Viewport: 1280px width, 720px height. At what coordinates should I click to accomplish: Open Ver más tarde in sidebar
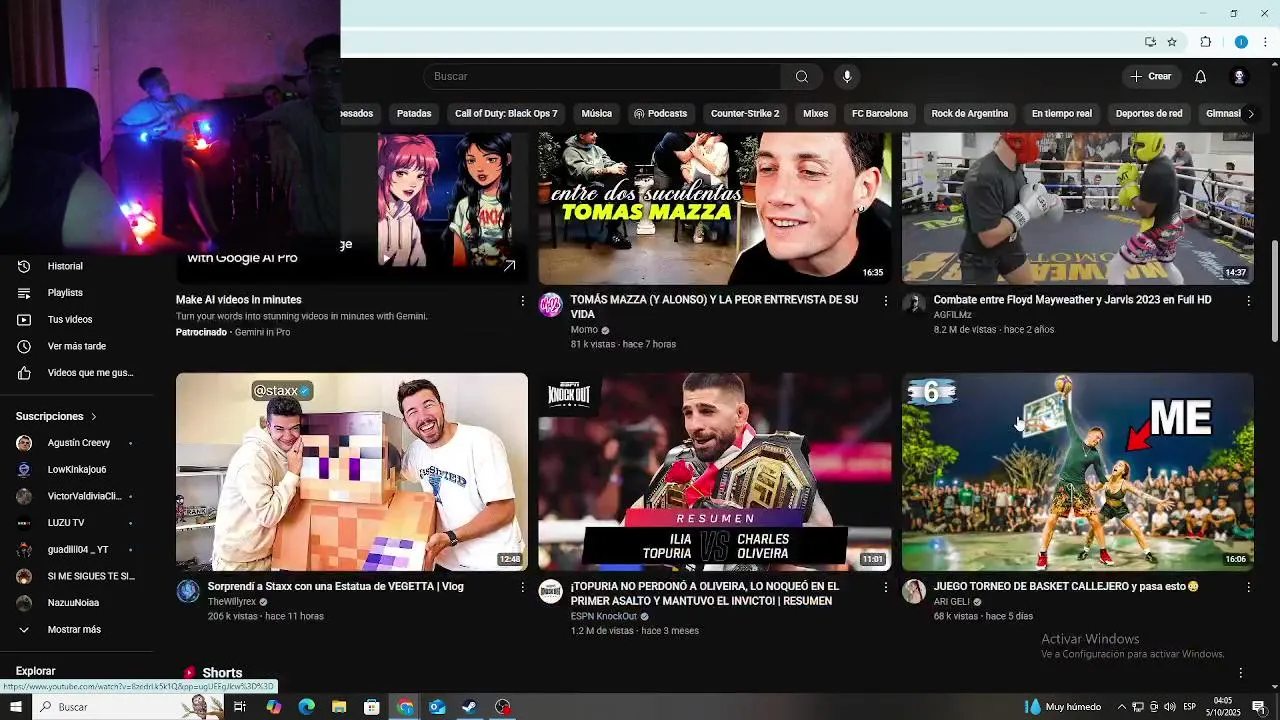pyautogui.click(x=77, y=347)
